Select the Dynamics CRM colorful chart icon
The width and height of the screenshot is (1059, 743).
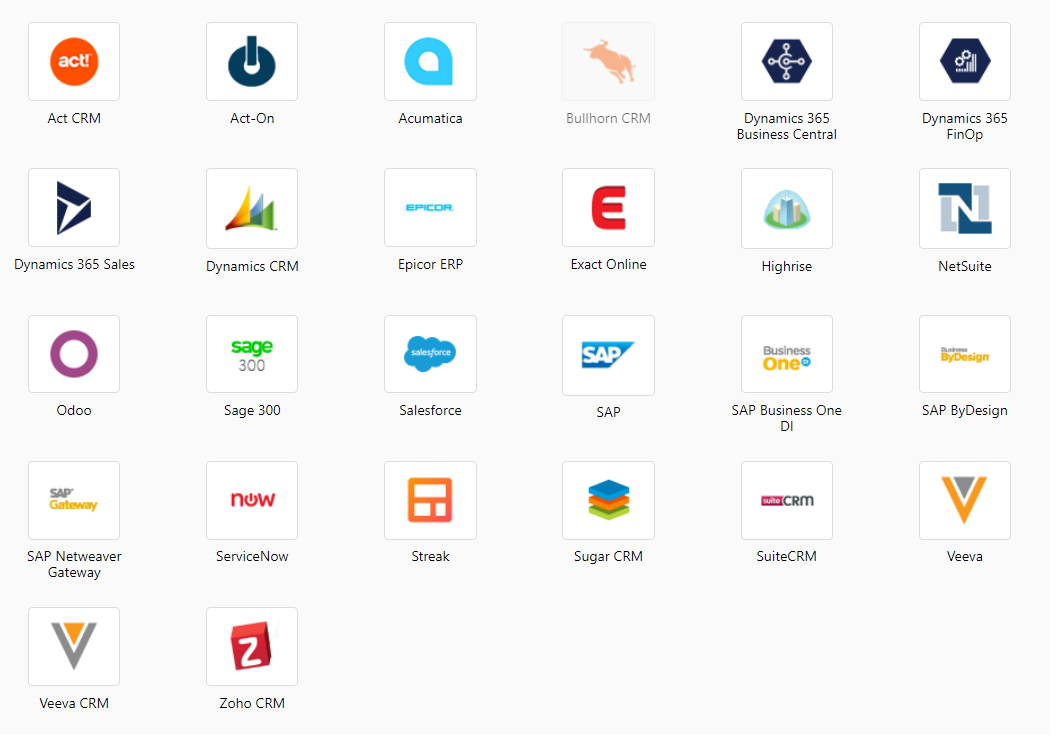[252, 209]
